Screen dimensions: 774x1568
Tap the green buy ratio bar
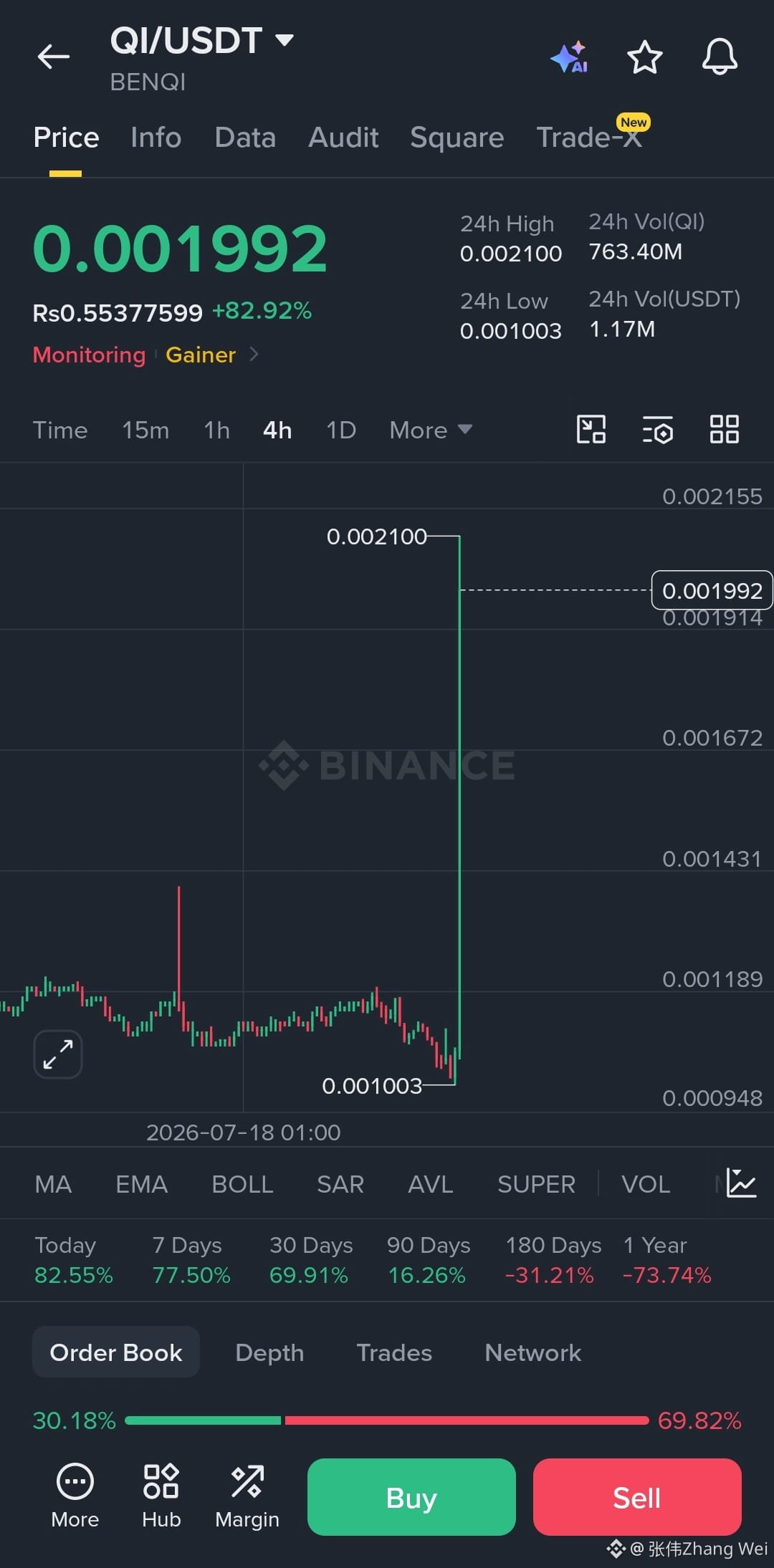(203, 1420)
